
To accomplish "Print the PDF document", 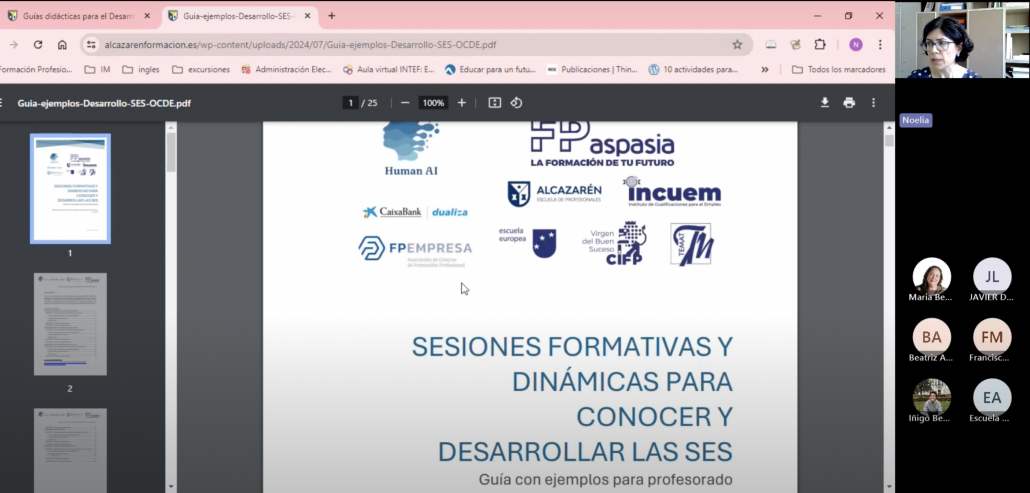I will (849, 103).
